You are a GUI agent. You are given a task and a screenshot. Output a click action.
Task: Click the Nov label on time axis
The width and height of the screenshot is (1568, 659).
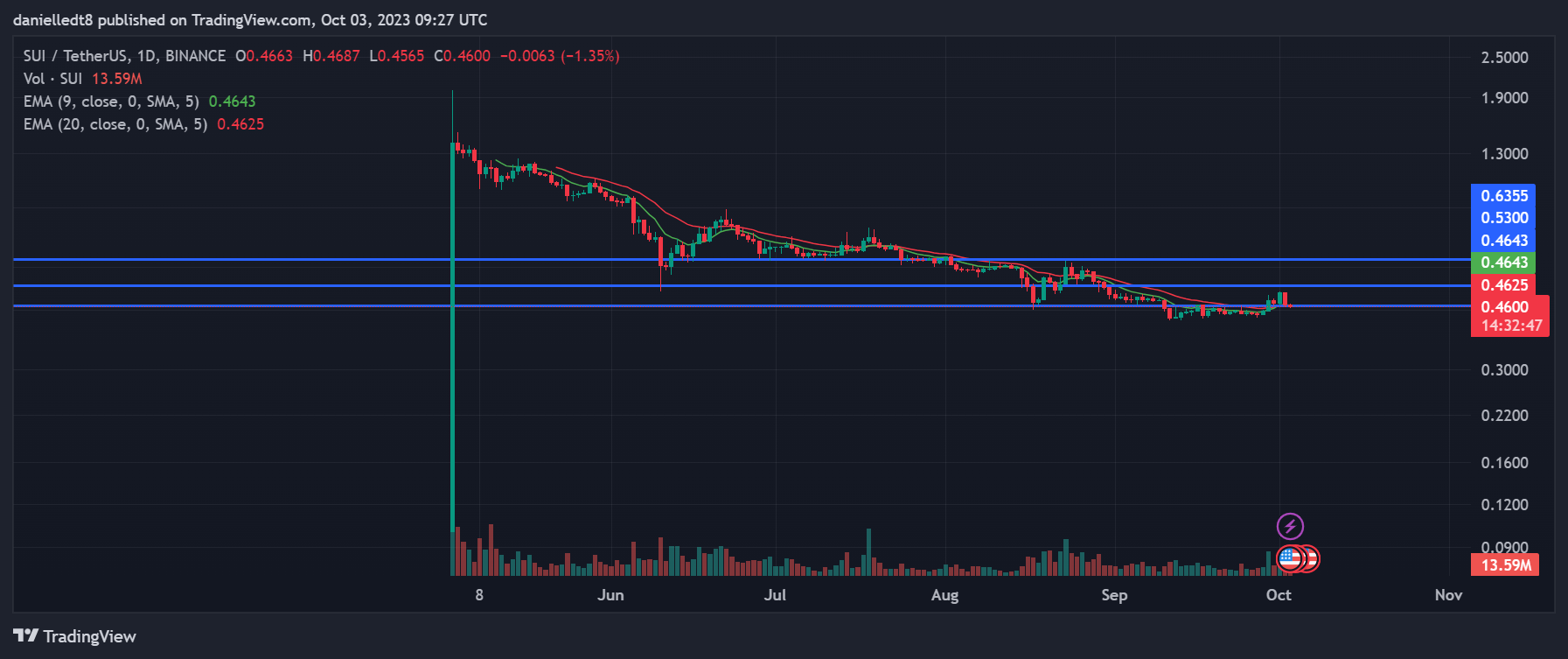point(1448,595)
